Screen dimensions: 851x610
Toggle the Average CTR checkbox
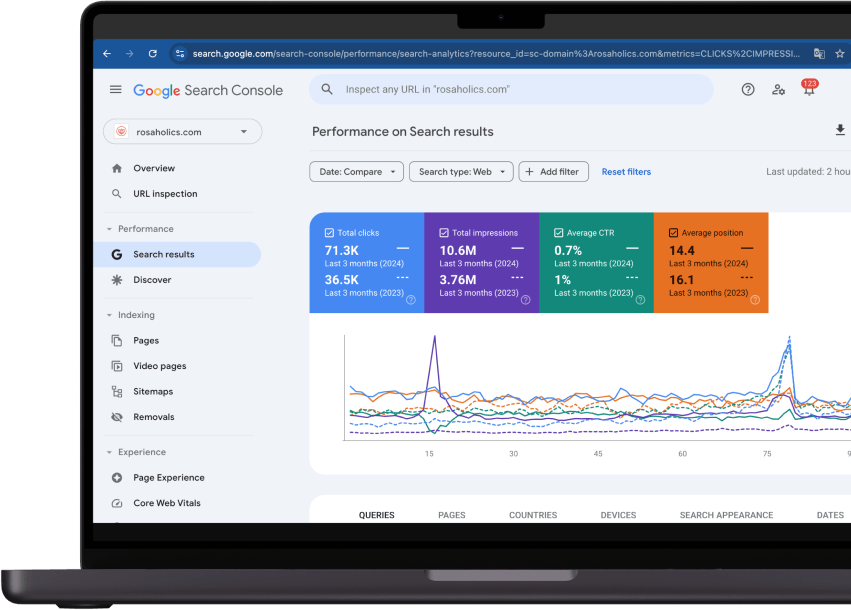558,233
